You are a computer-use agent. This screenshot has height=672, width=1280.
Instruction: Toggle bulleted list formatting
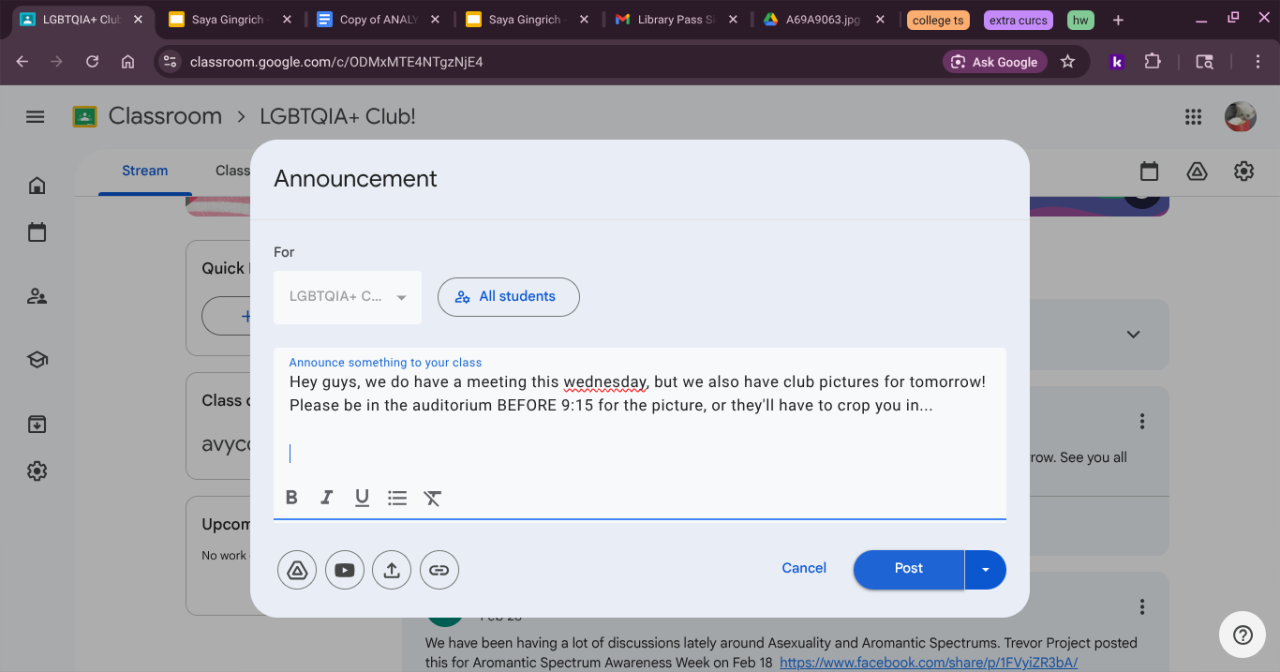tap(397, 498)
